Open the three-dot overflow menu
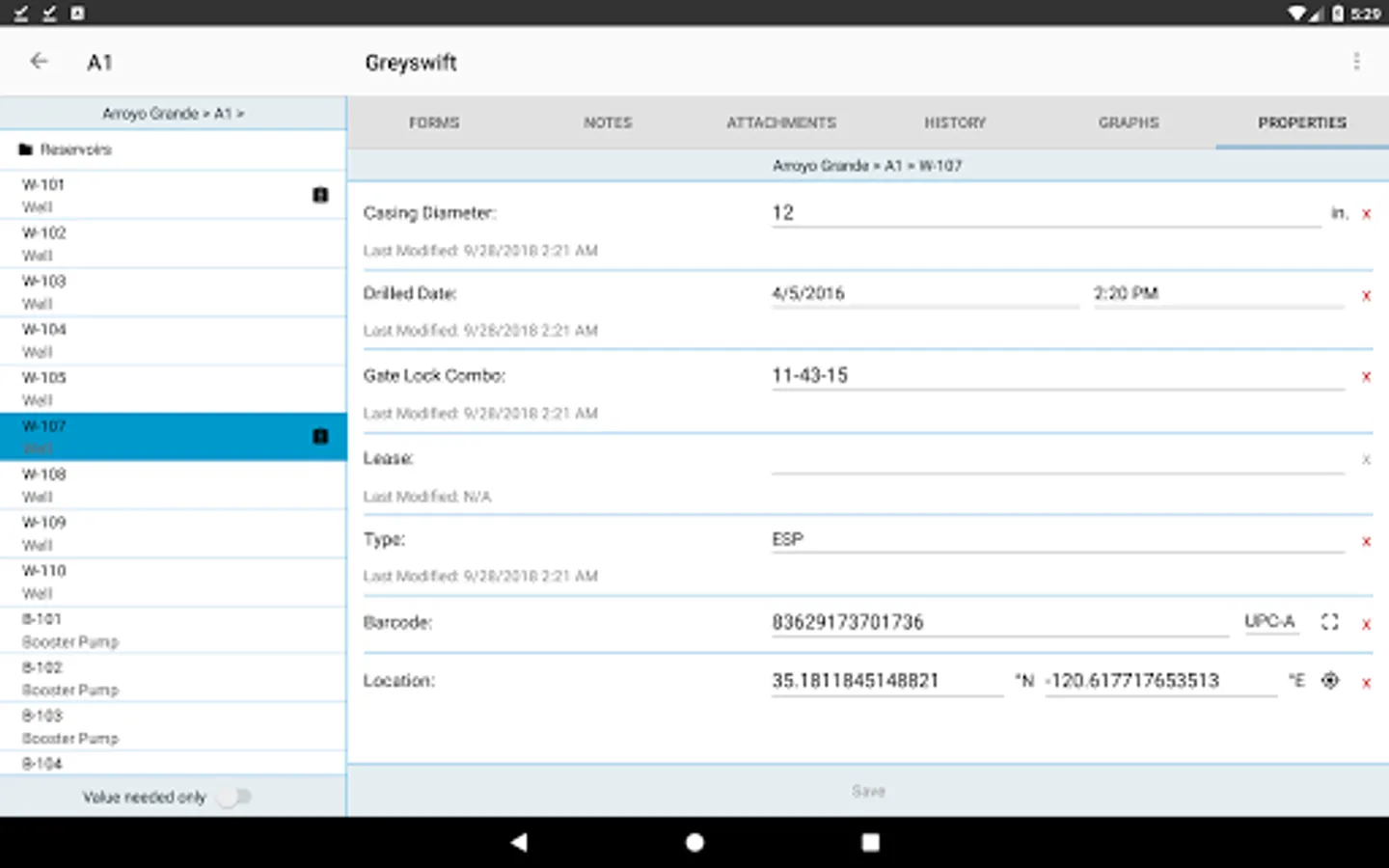1389x868 pixels. (x=1356, y=62)
